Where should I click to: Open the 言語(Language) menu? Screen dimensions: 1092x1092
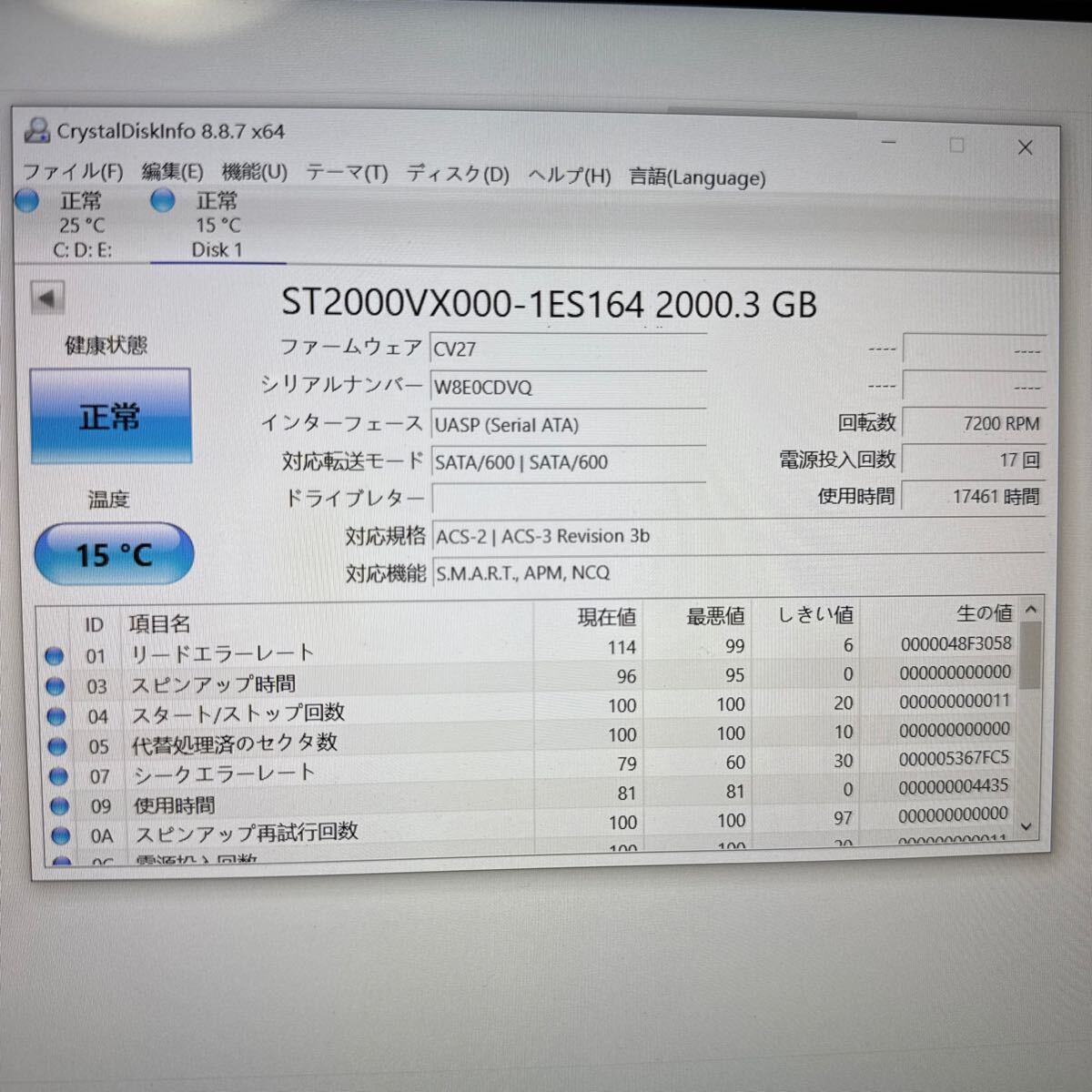tap(696, 177)
